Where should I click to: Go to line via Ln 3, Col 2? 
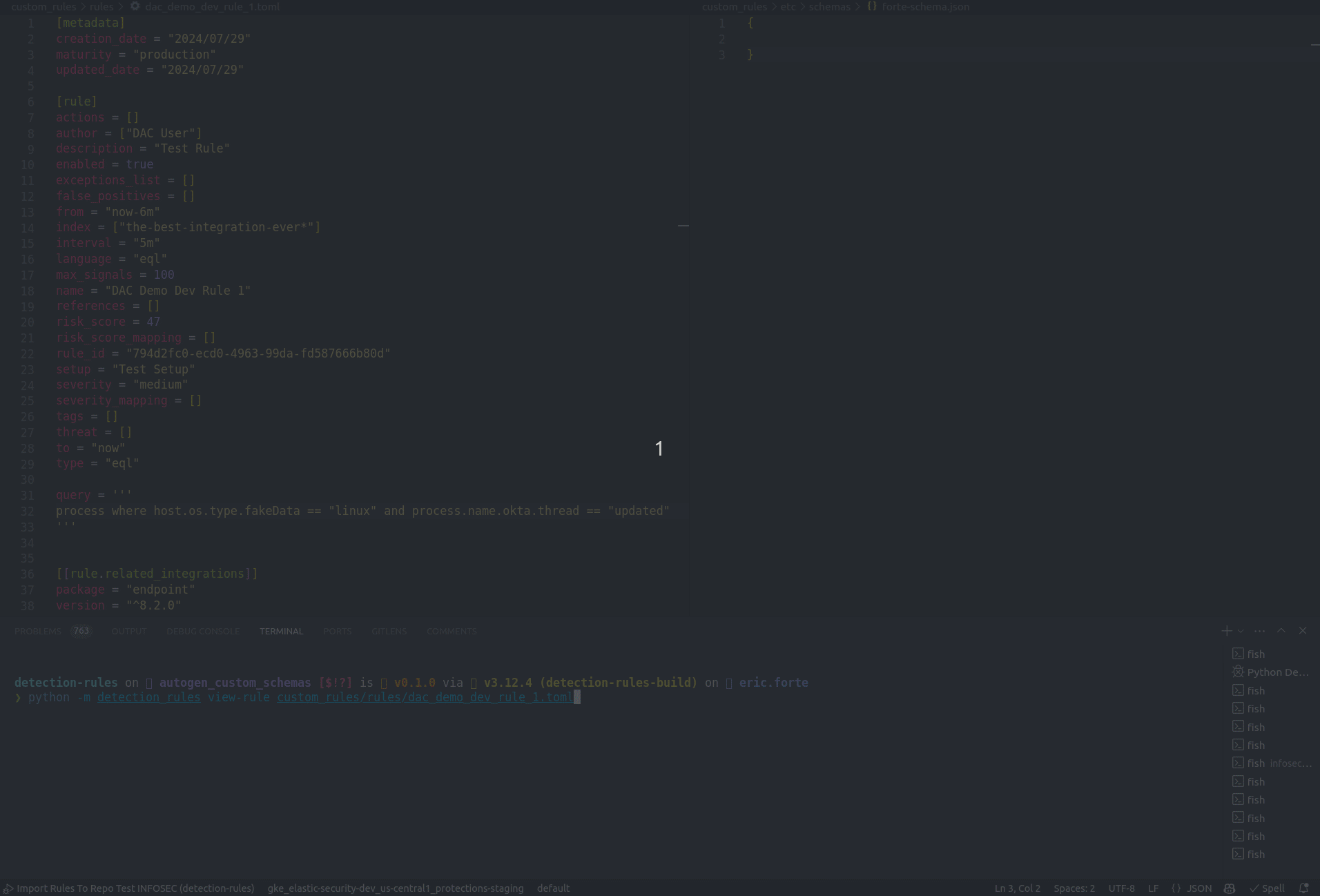click(x=1017, y=888)
